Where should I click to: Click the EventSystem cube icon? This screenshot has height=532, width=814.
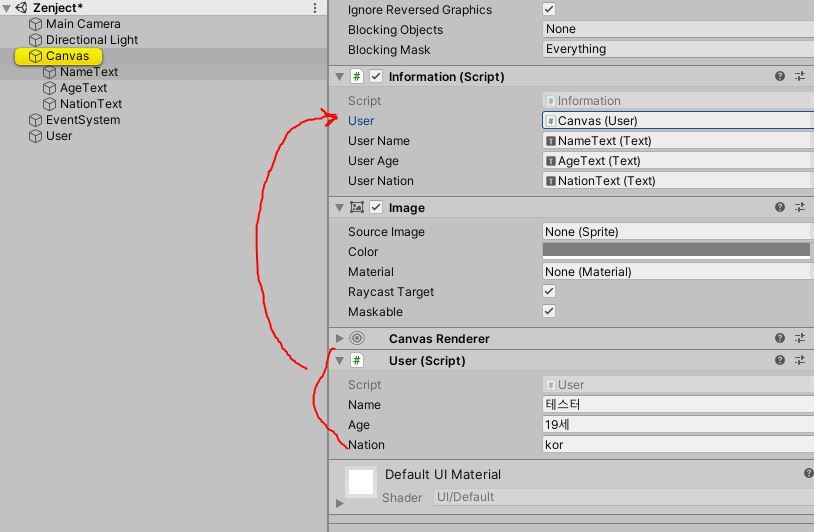coord(35,120)
